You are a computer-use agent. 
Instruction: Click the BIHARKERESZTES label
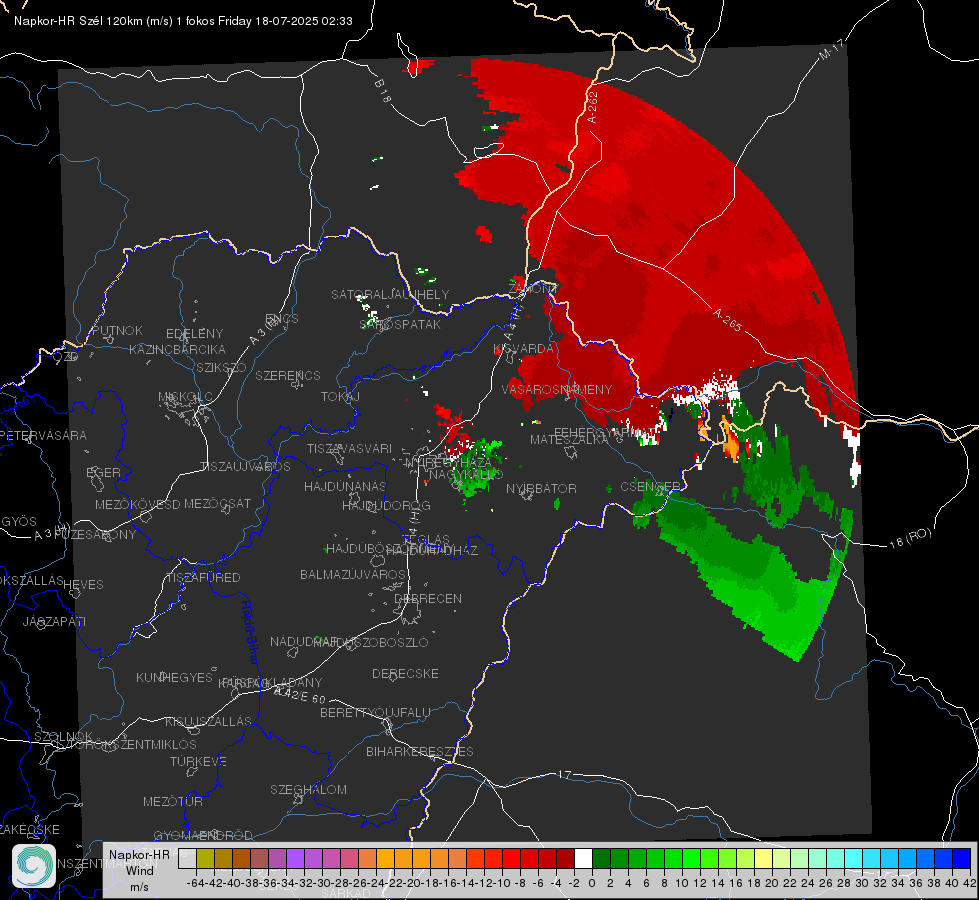pos(420,751)
